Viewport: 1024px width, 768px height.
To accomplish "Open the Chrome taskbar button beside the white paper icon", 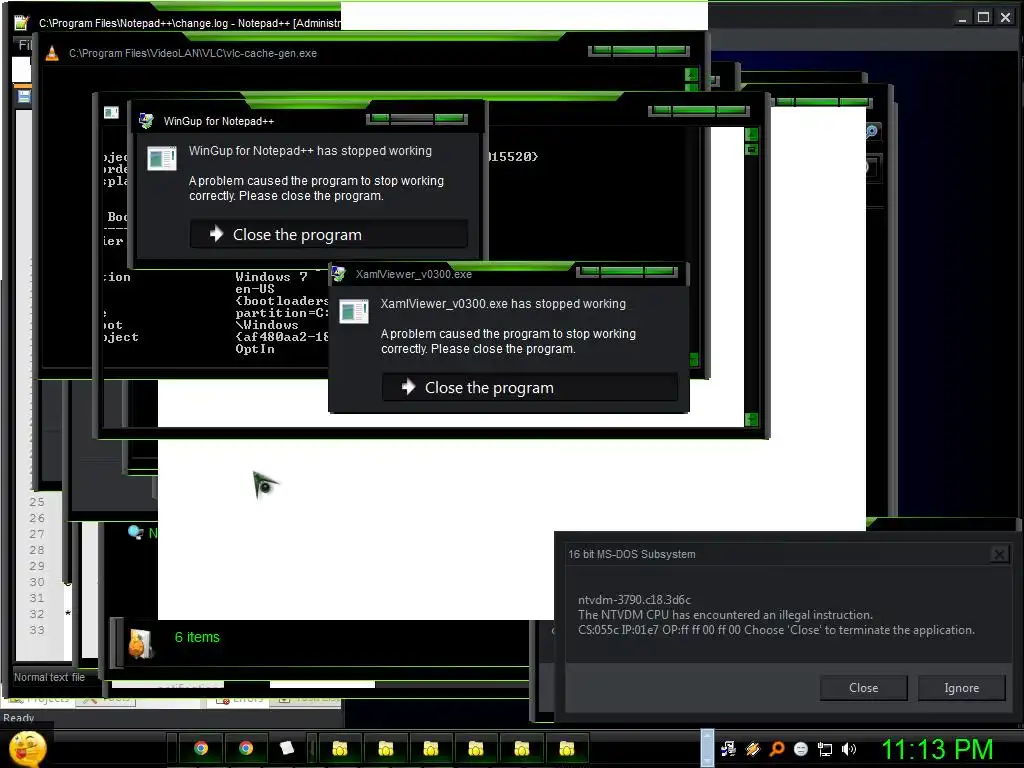I will tap(246, 748).
